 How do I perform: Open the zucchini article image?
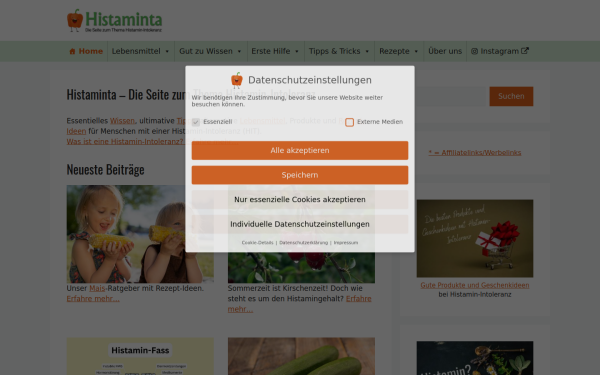[x=302, y=356]
